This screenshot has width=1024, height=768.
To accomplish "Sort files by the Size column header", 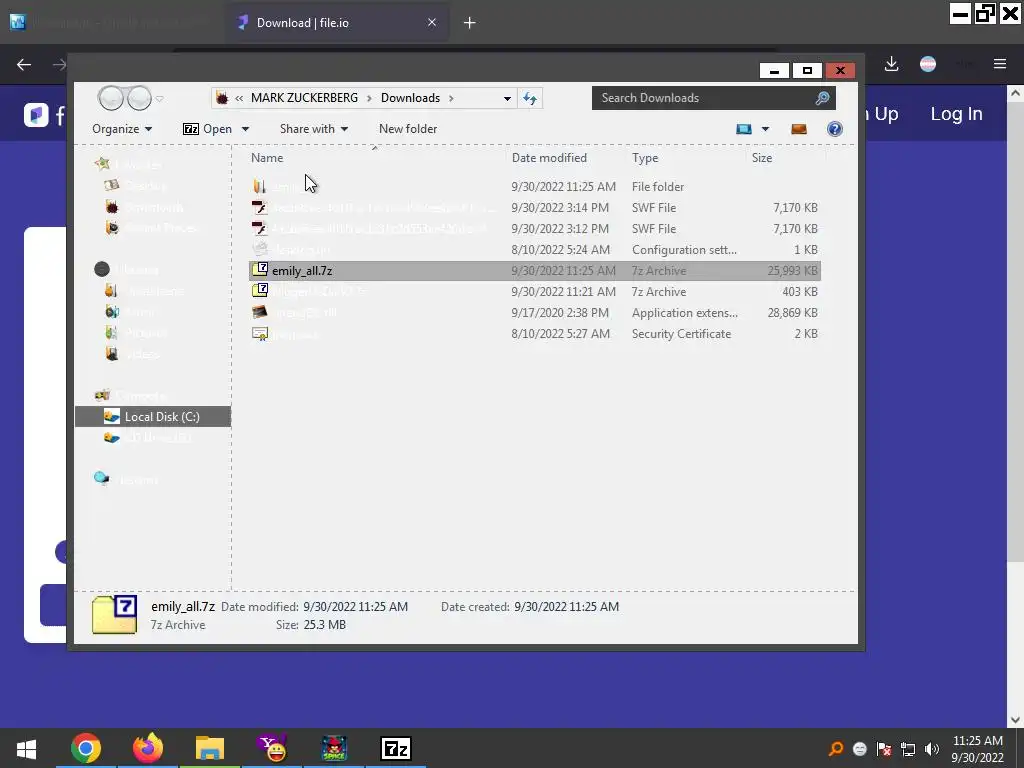I will point(786,157).
